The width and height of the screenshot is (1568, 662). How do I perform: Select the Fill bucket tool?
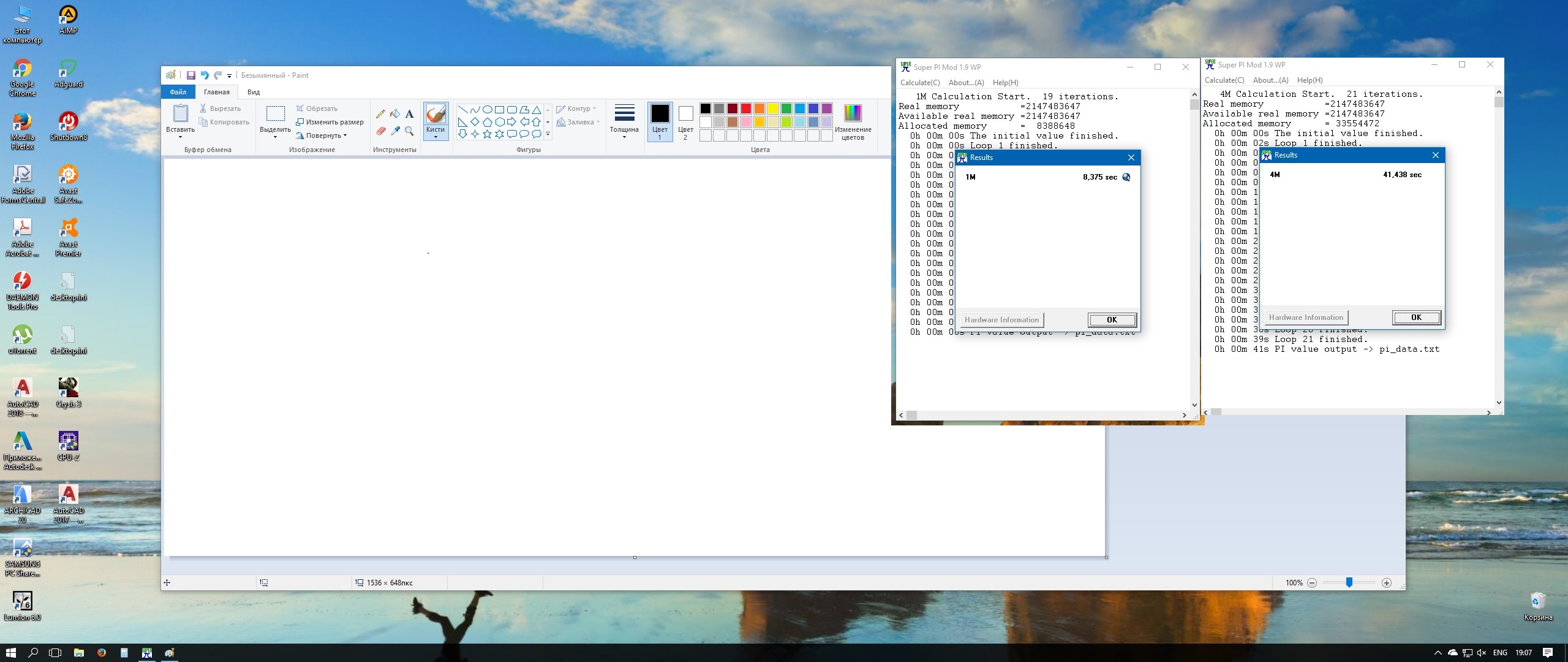pos(395,113)
